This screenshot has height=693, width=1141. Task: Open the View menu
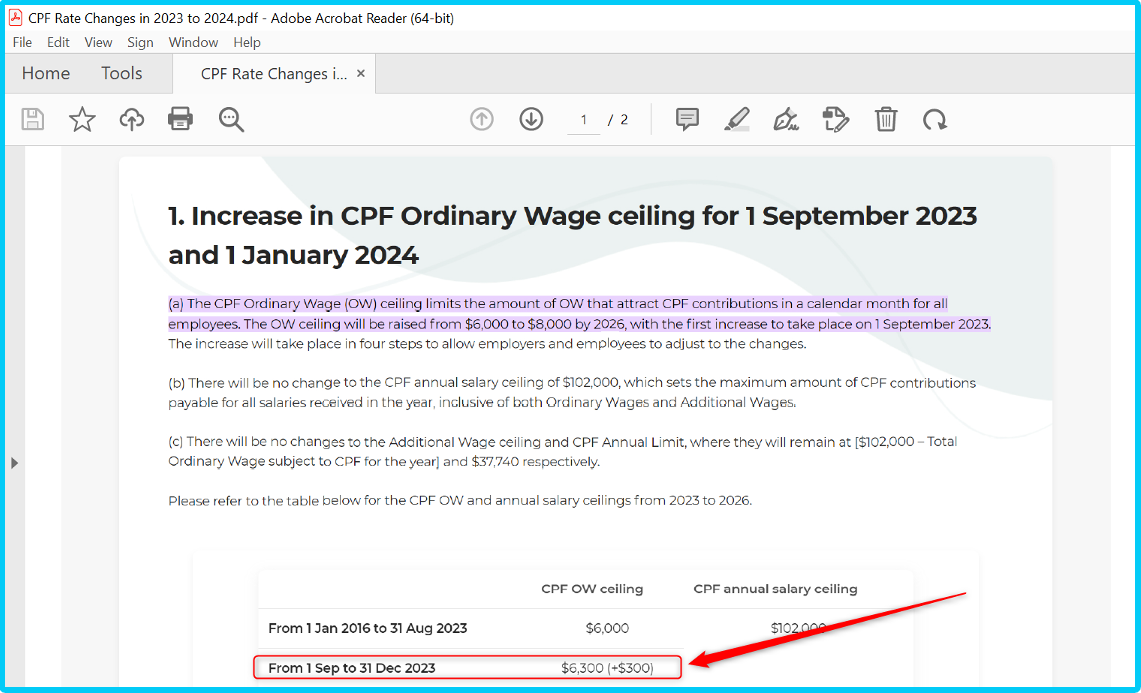pos(98,42)
